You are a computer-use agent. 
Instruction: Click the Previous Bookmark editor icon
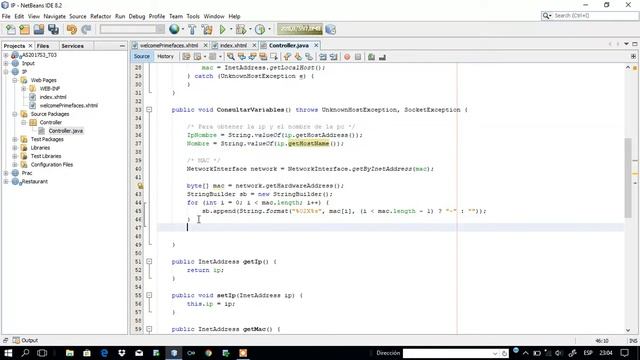point(287,57)
